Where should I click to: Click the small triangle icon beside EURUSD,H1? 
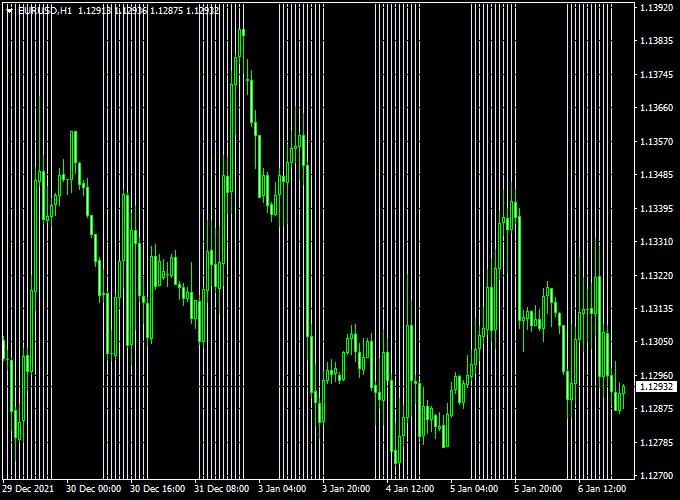pyautogui.click(x=9, y=10)
